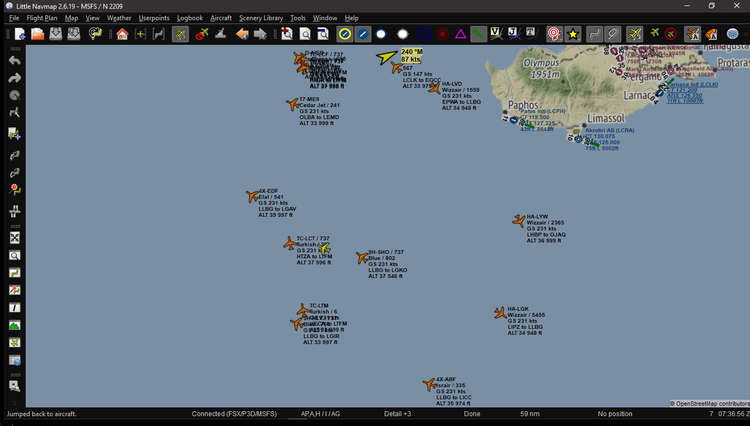The height and width of the screenshot is (426, 750).
Task: Click HA-LGK Wizzair aircraft icon
Action: click(x=500, y=313)
